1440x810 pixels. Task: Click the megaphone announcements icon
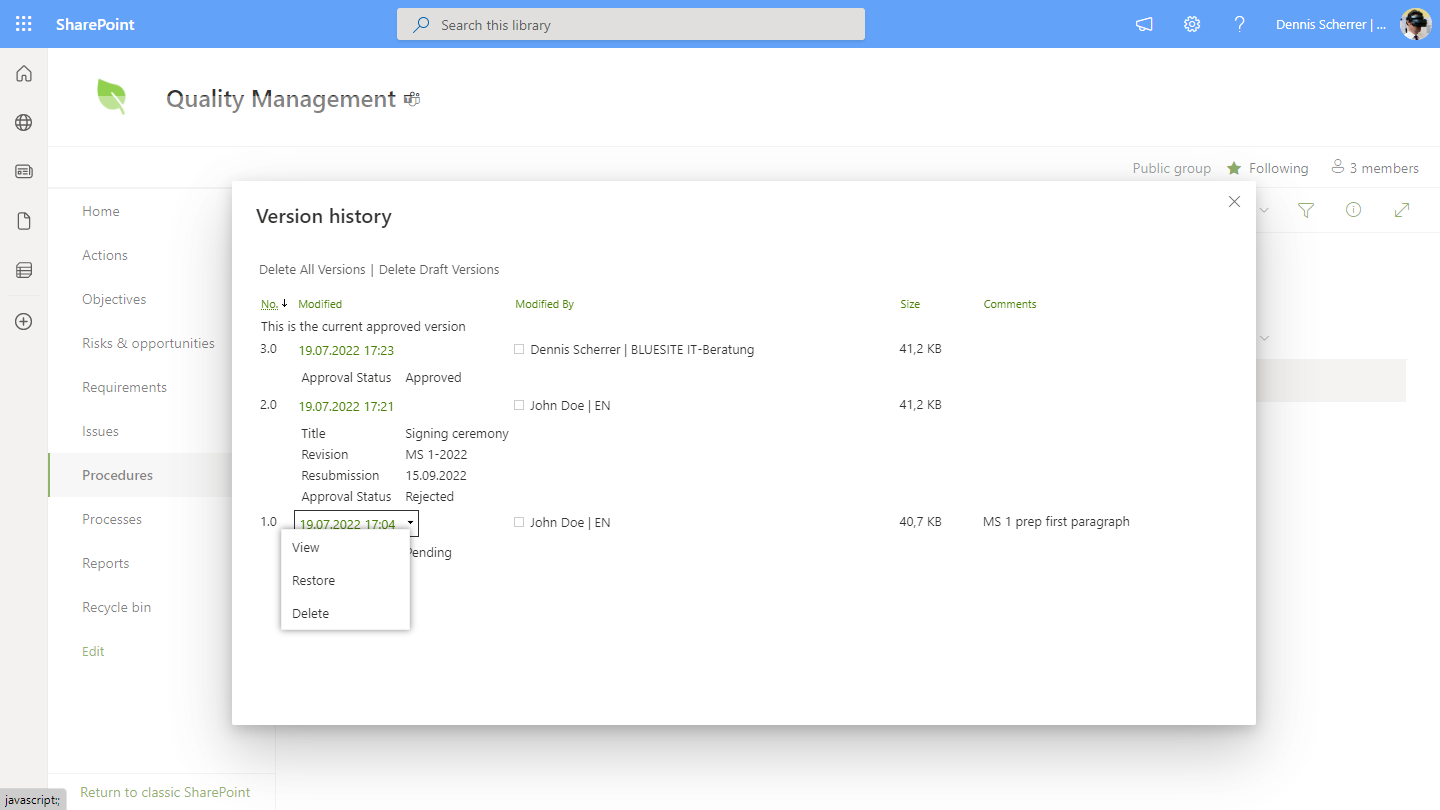1144,24
